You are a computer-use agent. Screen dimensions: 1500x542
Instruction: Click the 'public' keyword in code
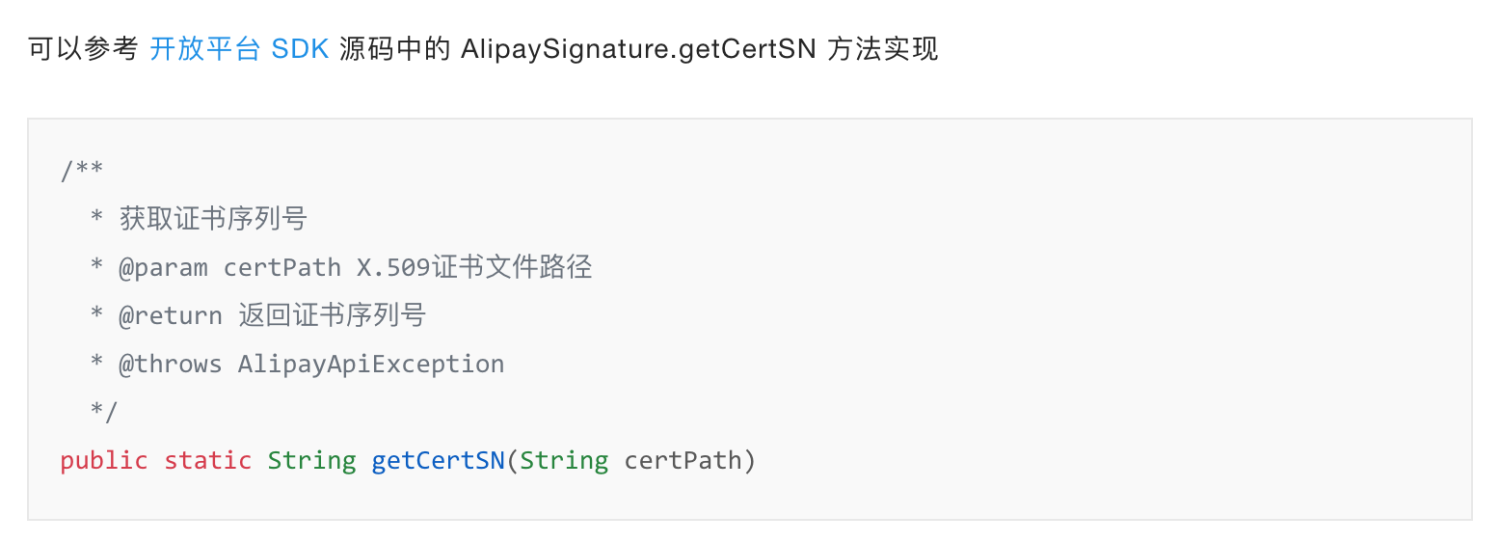click(104, 460)
